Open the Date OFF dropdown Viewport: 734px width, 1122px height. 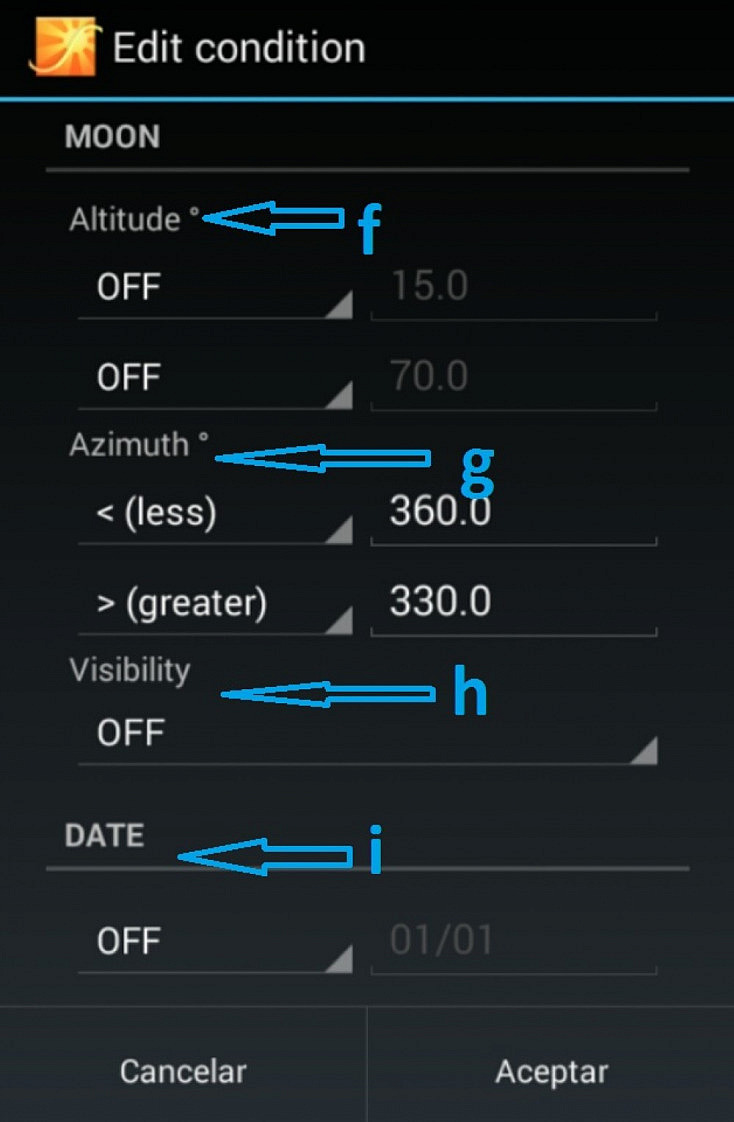tap(215, 942)
